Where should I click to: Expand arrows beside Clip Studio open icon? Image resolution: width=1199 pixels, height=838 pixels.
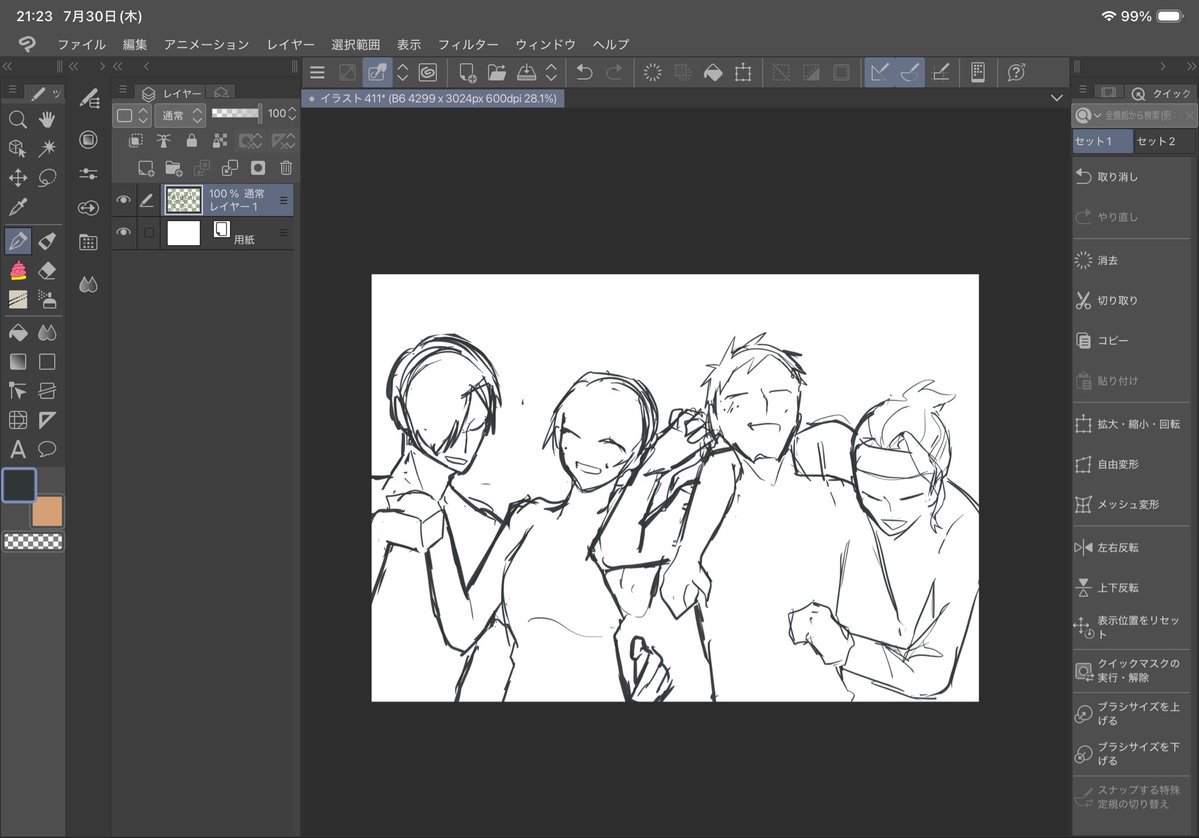tap(402, 73)
